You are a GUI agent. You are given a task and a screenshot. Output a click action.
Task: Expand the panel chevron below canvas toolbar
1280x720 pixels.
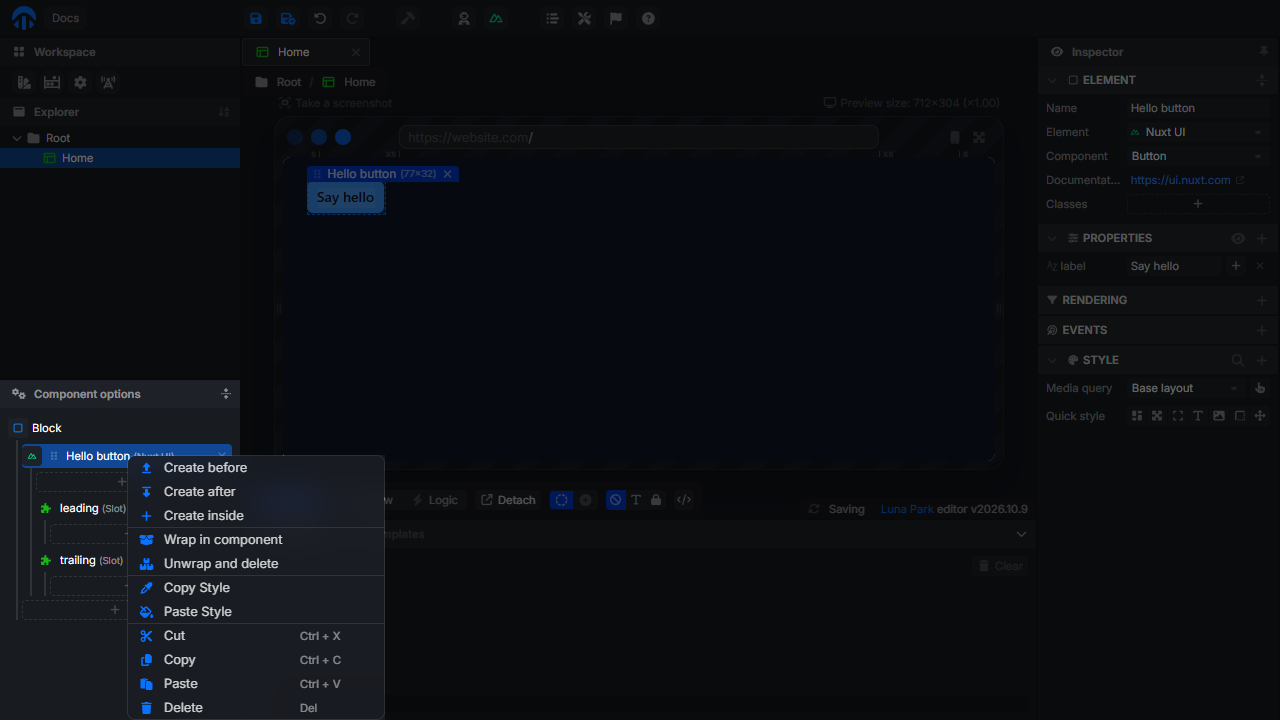(1021, 534)
